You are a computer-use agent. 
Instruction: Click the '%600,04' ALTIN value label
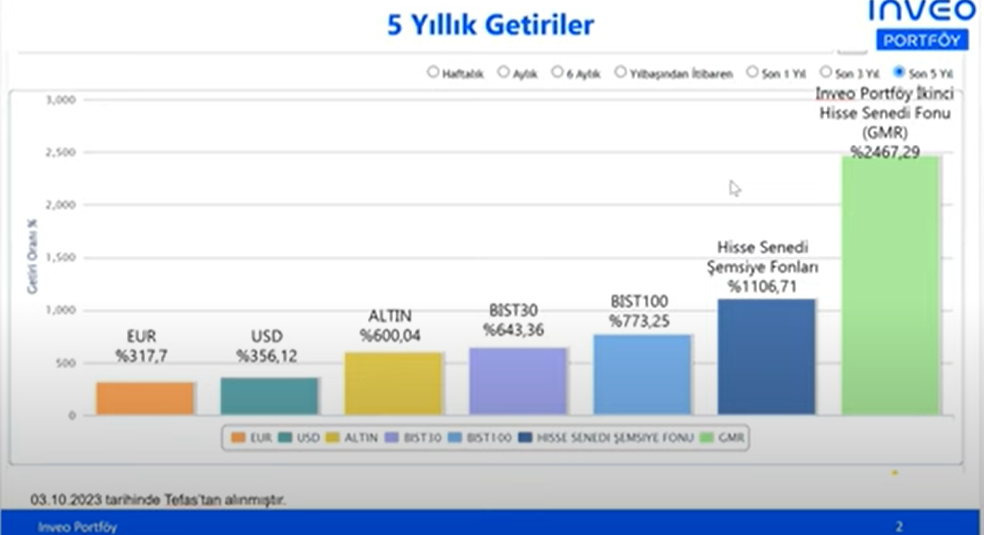[x=390, y=336]
